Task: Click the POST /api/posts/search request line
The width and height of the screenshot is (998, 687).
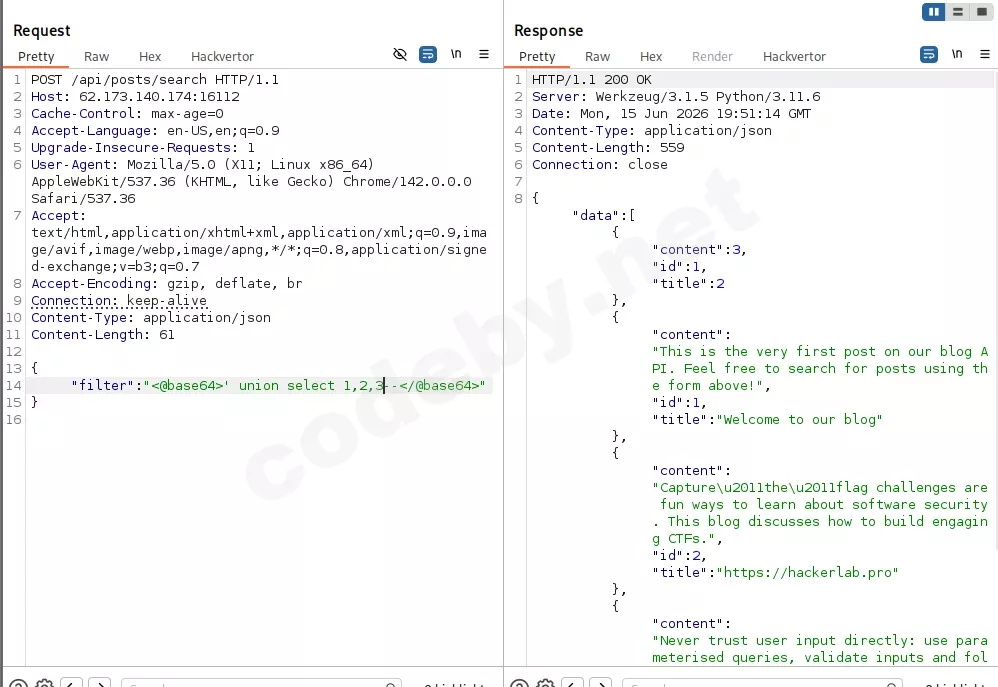Action: coord(155,80)
